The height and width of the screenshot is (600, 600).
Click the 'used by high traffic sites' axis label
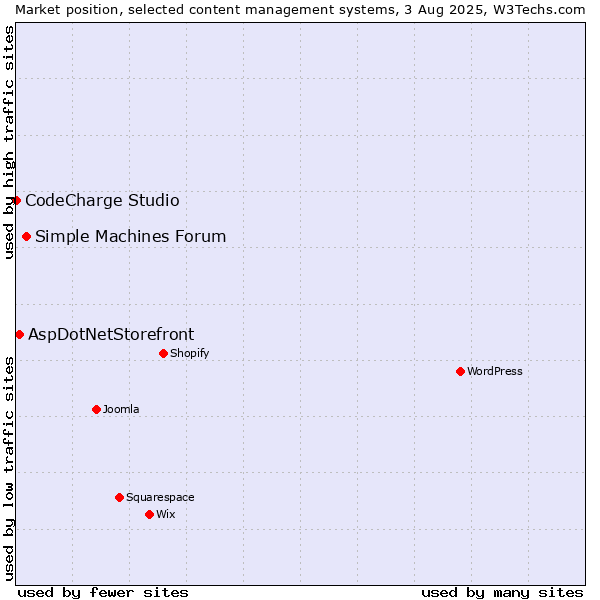tap(8, 142)
